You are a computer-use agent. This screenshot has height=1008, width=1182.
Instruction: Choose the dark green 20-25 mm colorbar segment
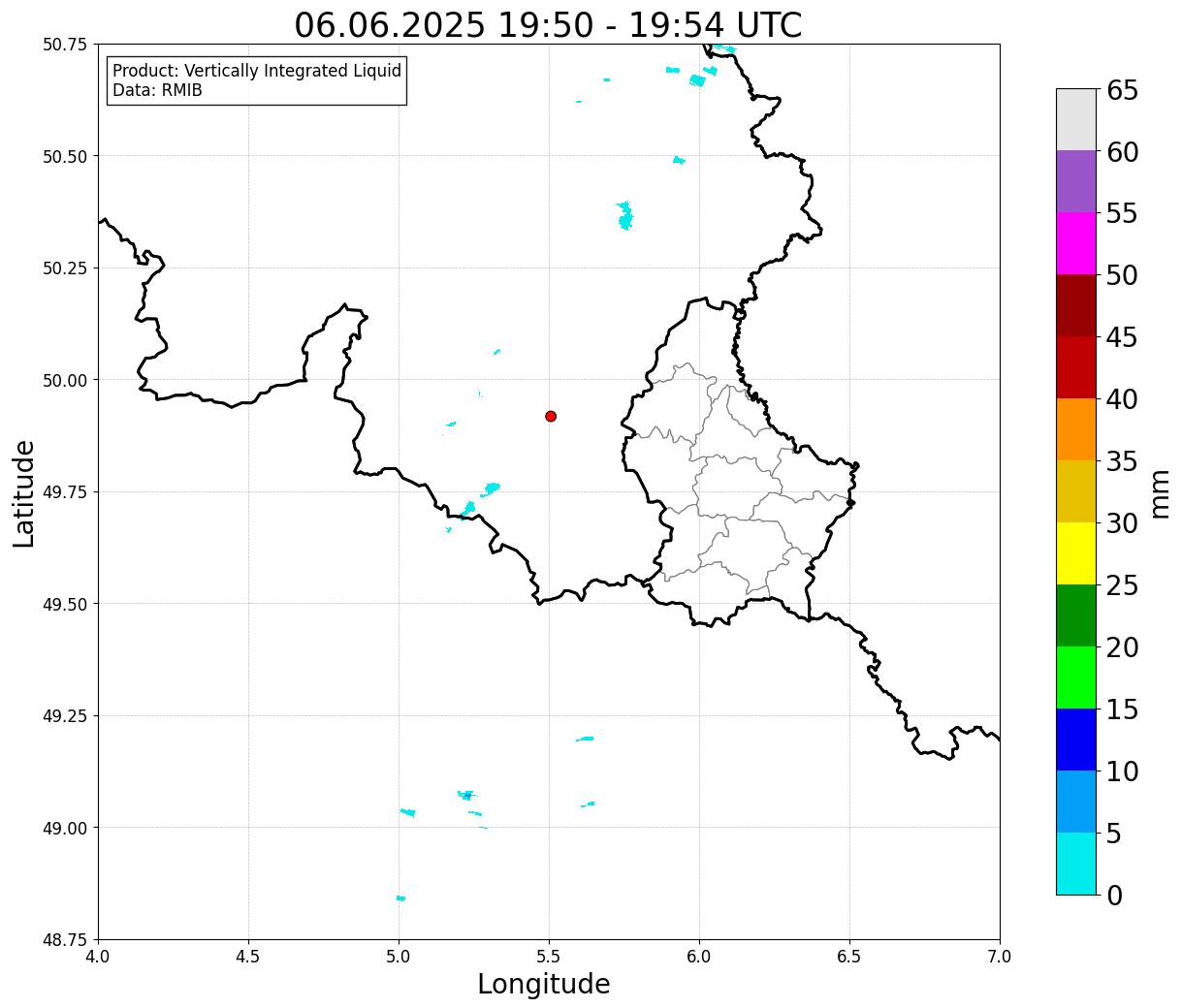[1076, 615]
